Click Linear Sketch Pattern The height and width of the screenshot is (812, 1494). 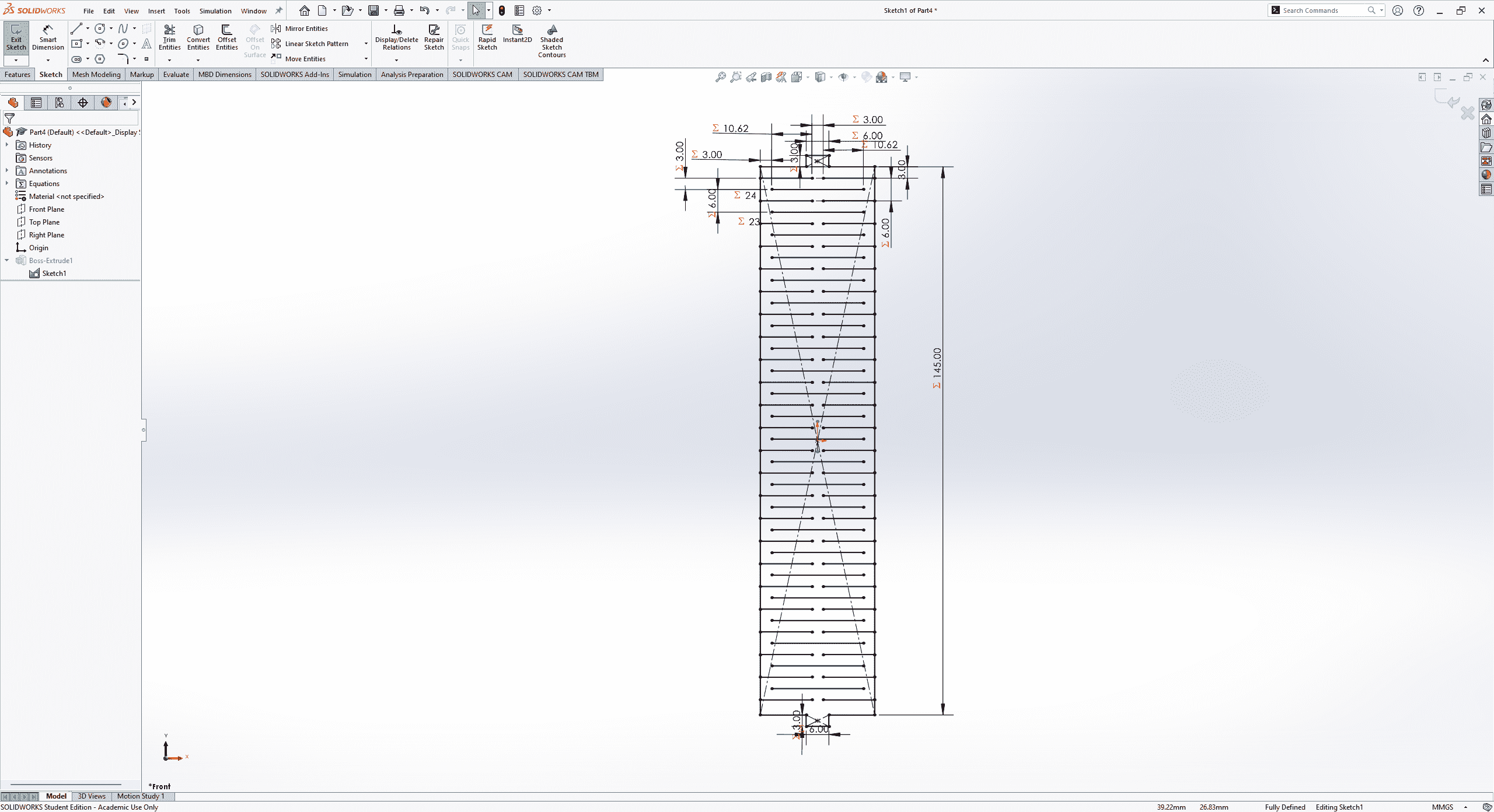point(310,44)
